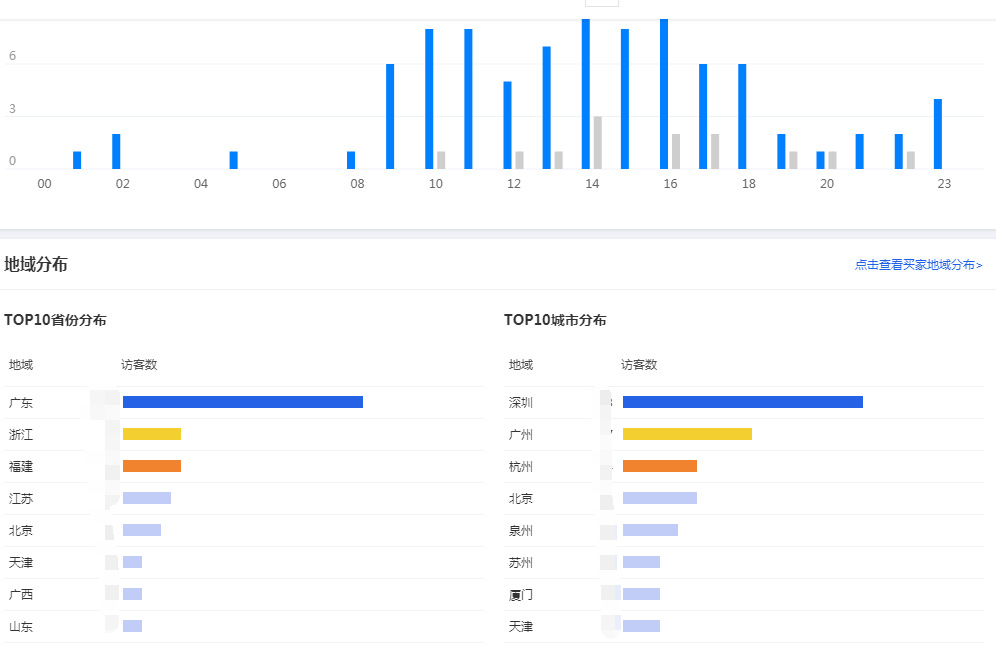Select the blue 深圳 city bar
The image size is (996, 647).
(743, 402)
